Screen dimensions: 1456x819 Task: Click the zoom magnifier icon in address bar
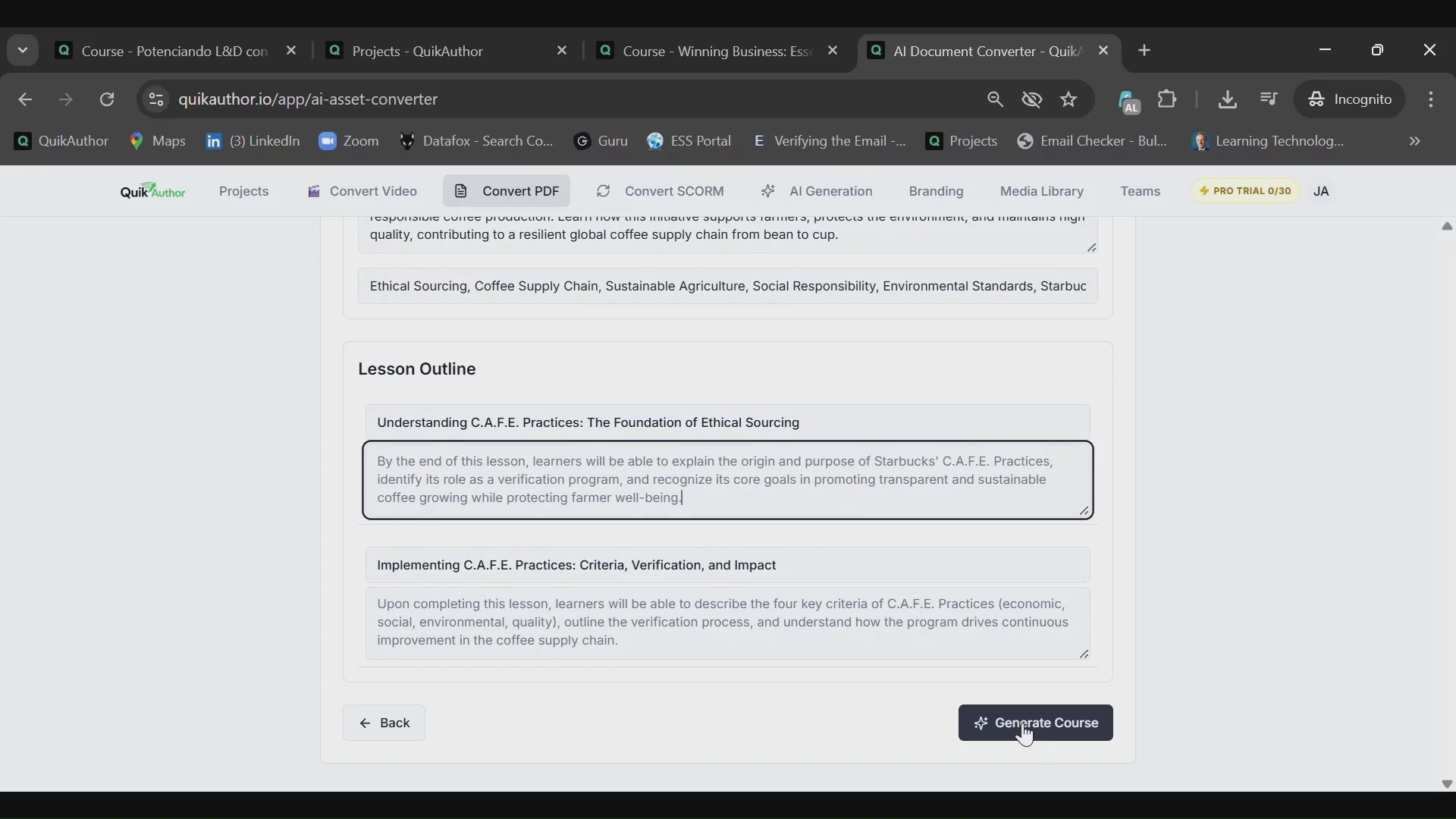click(996, 100)
